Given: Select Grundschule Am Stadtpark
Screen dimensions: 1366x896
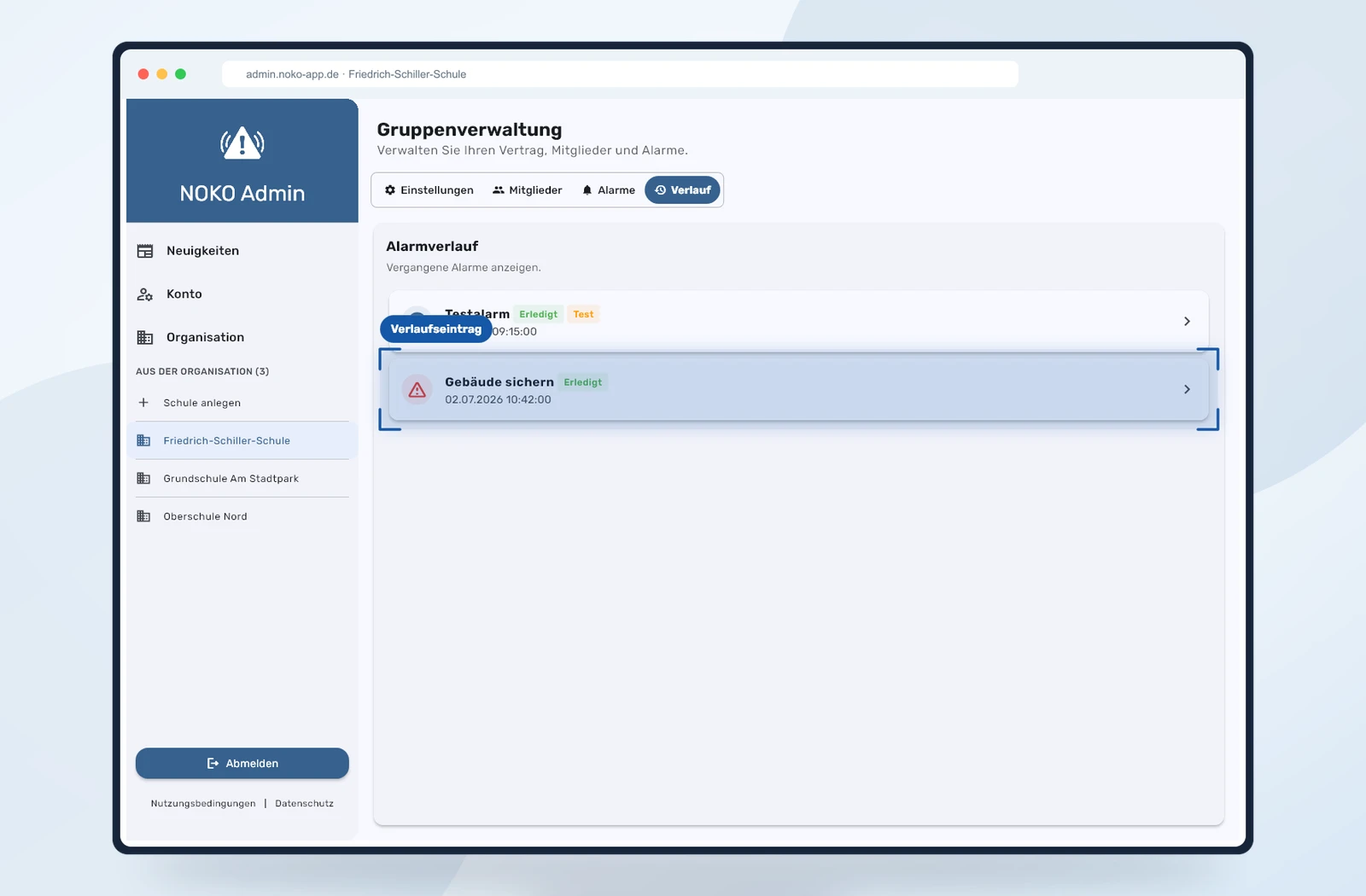Looking at the screenshot, I should point(242,479).
